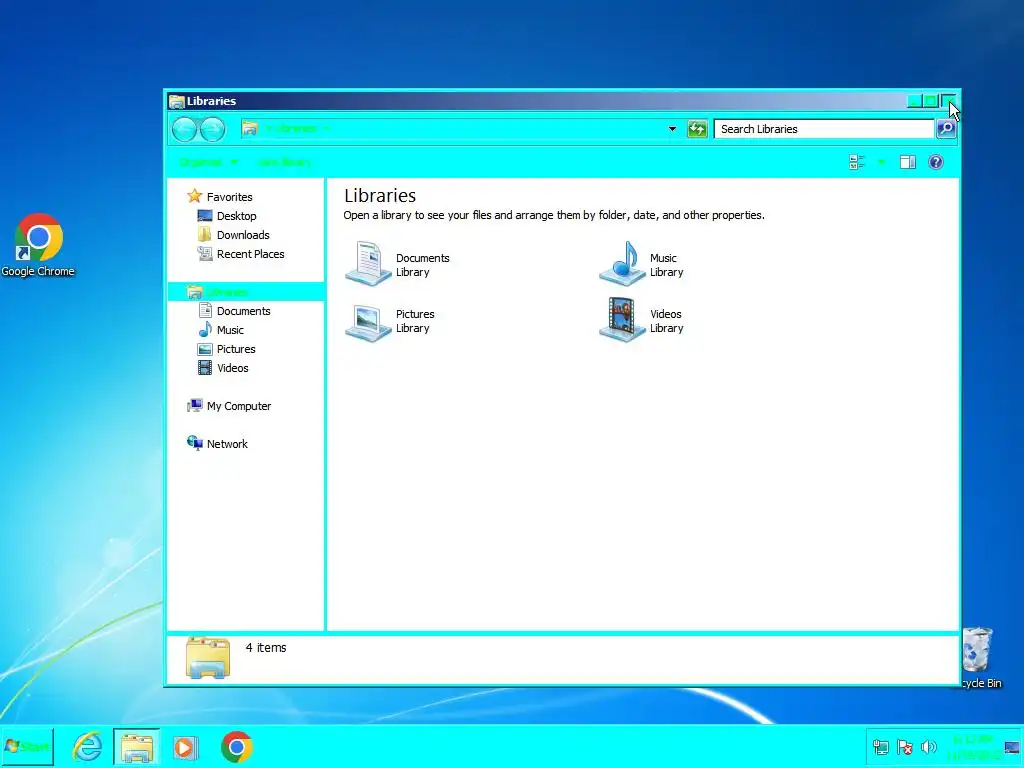Click the taskbar clock

click(x=974, y=747)
